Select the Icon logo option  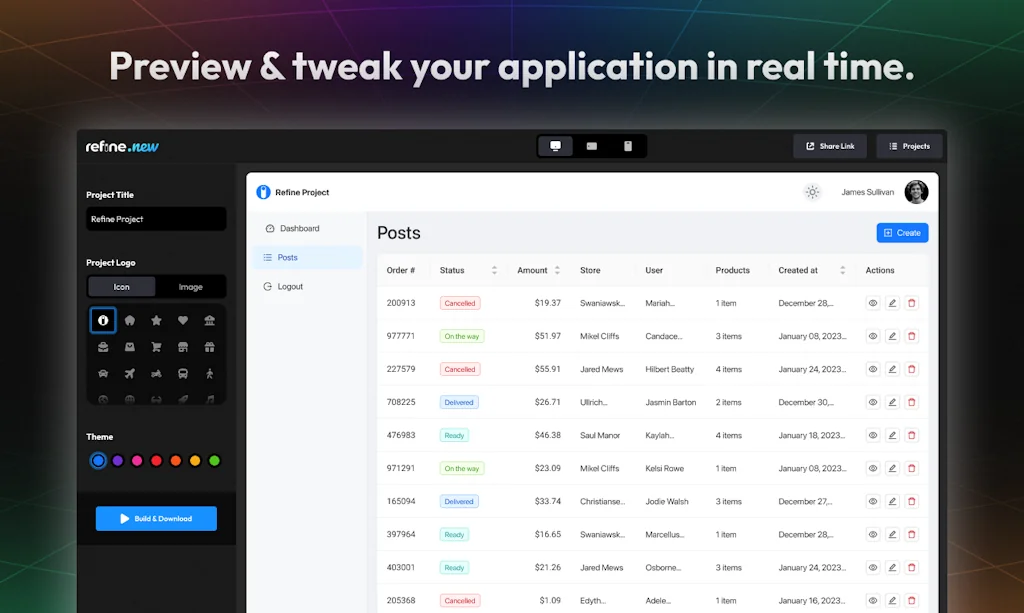click(120, 286)
